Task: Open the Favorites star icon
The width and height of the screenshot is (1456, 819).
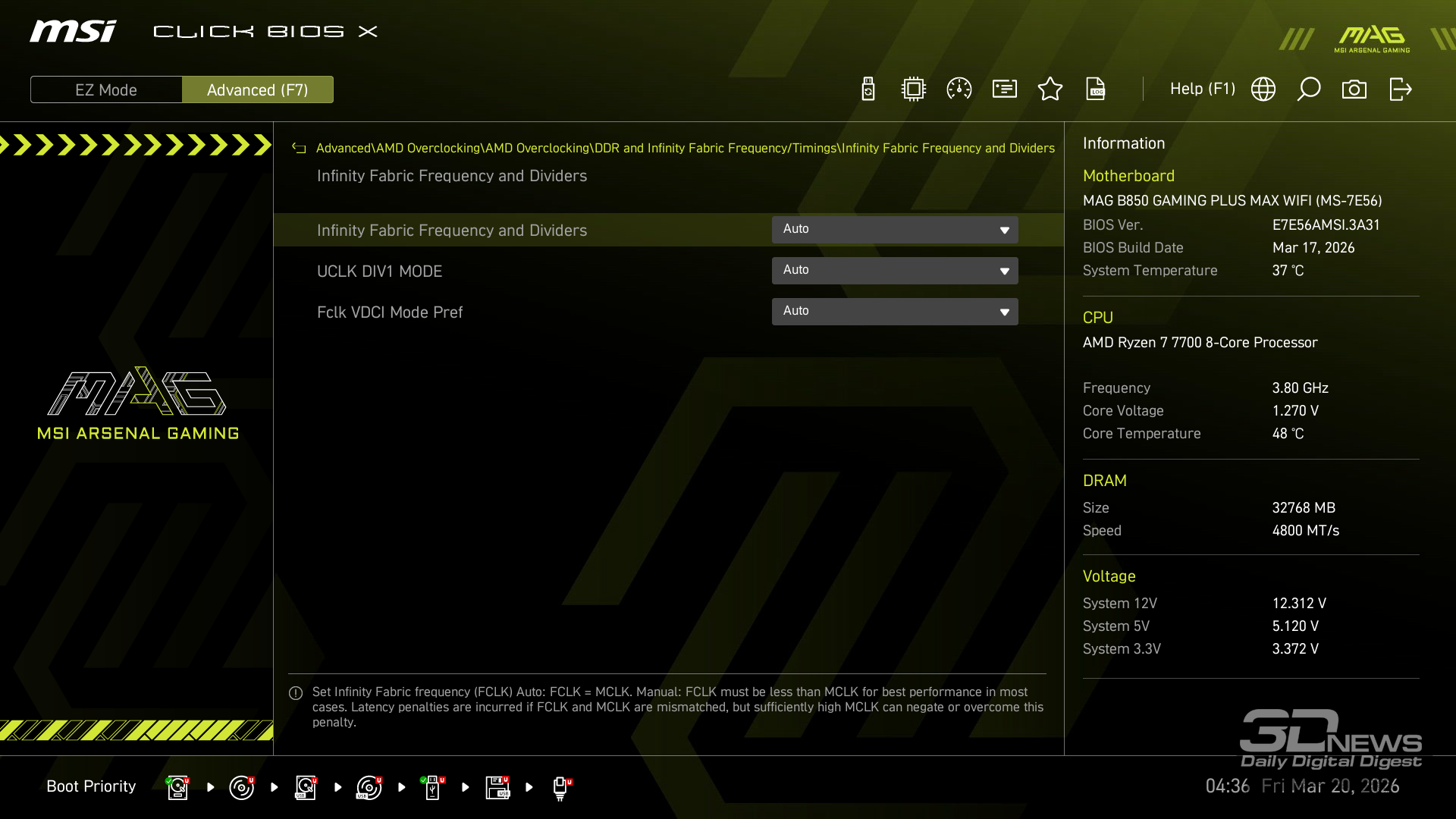Action: click(x=1050, y=89)
